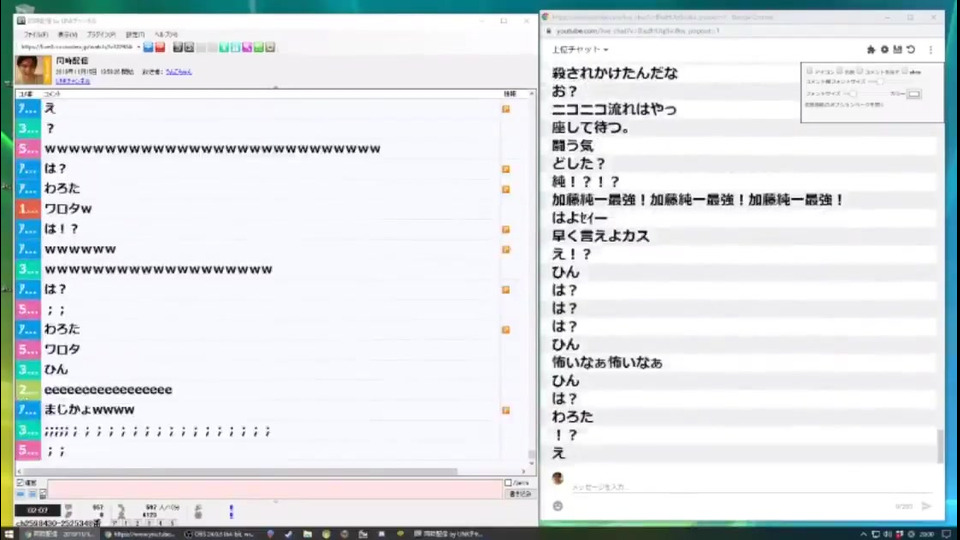Click the send arrow in YouTube chat

[x=926, y=506]
